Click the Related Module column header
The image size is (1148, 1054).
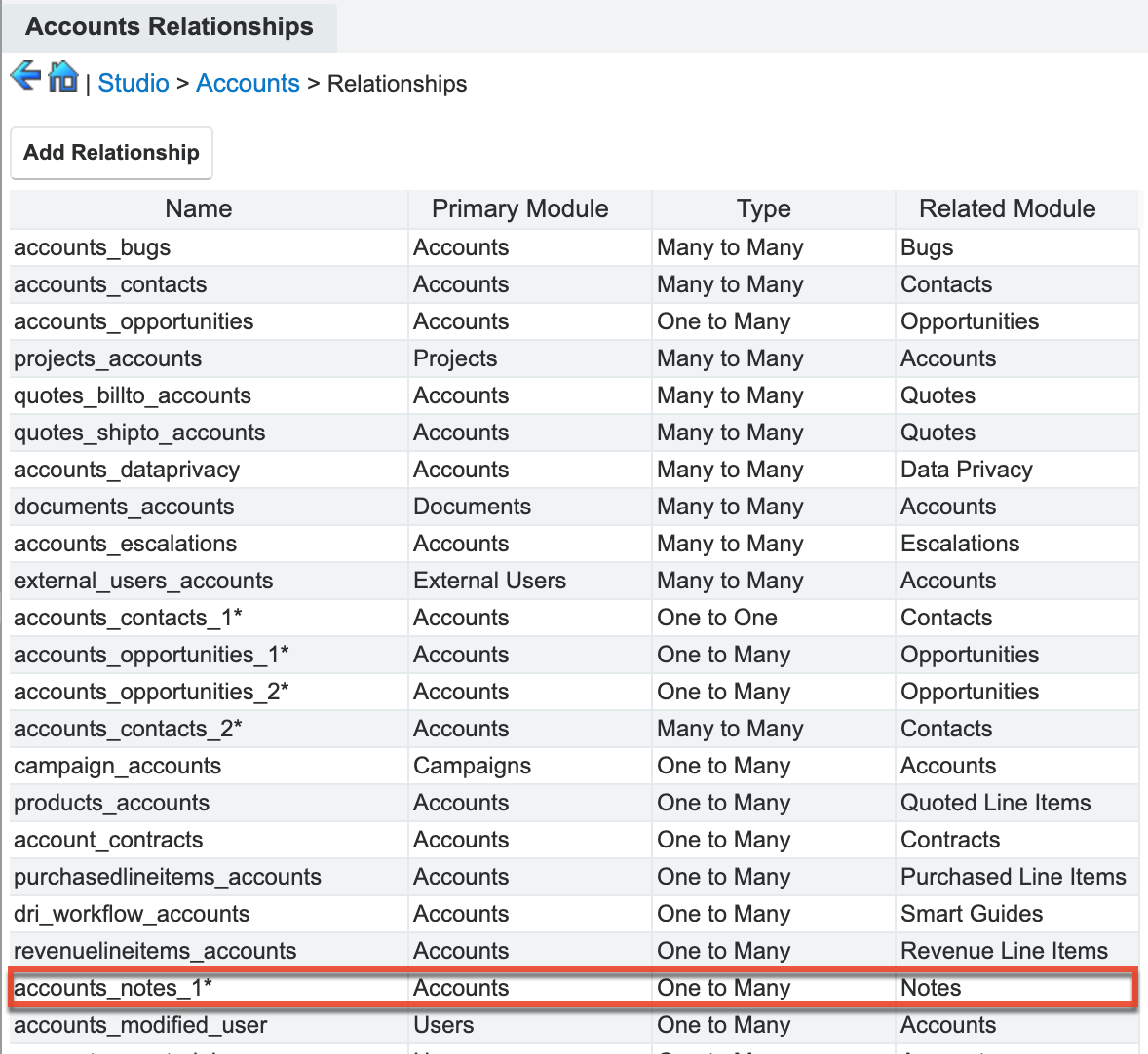pyautogui.click(x=1007, y=209)
